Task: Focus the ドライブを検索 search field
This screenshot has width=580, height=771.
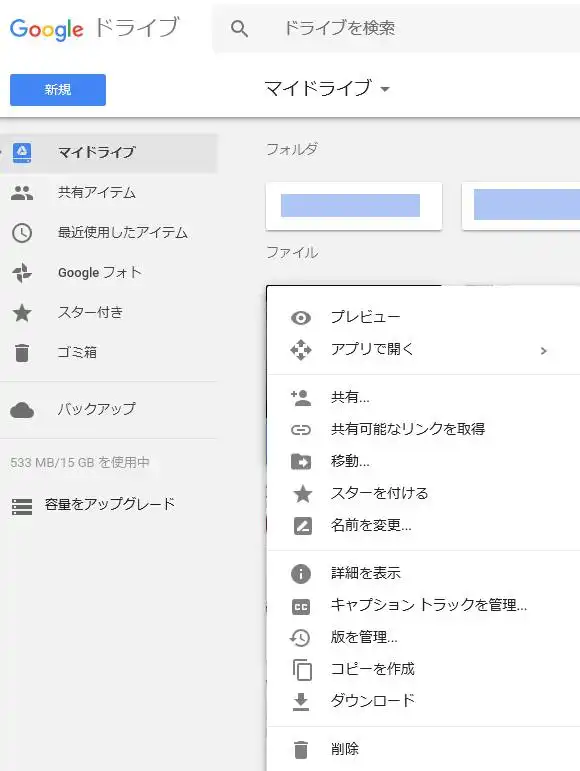Action: (396, 28)
